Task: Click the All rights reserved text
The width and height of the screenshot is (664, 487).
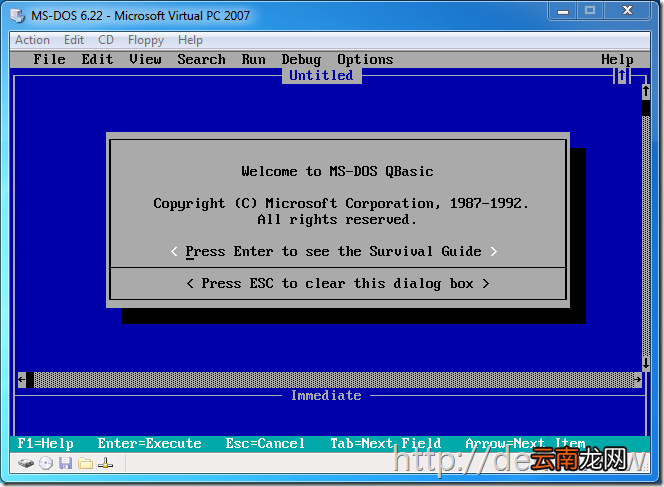Action: pos(337,219)
